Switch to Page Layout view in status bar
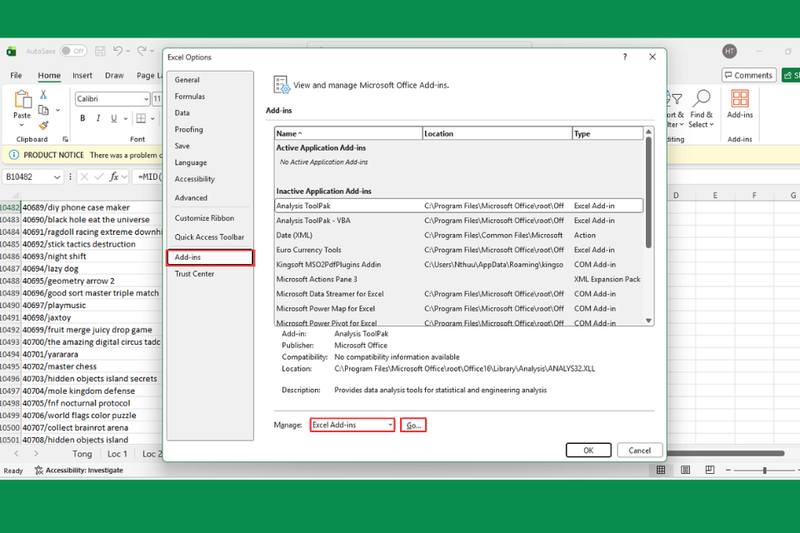This screenshot has width=800, height=533. [685, 470]
